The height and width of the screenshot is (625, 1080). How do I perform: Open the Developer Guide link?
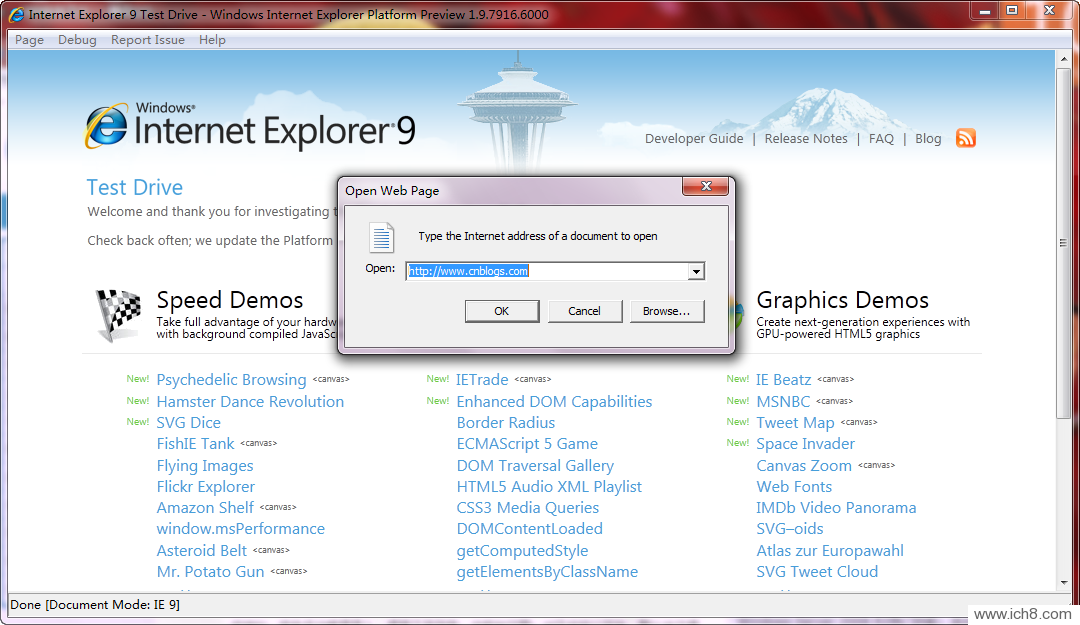point(694,139)
